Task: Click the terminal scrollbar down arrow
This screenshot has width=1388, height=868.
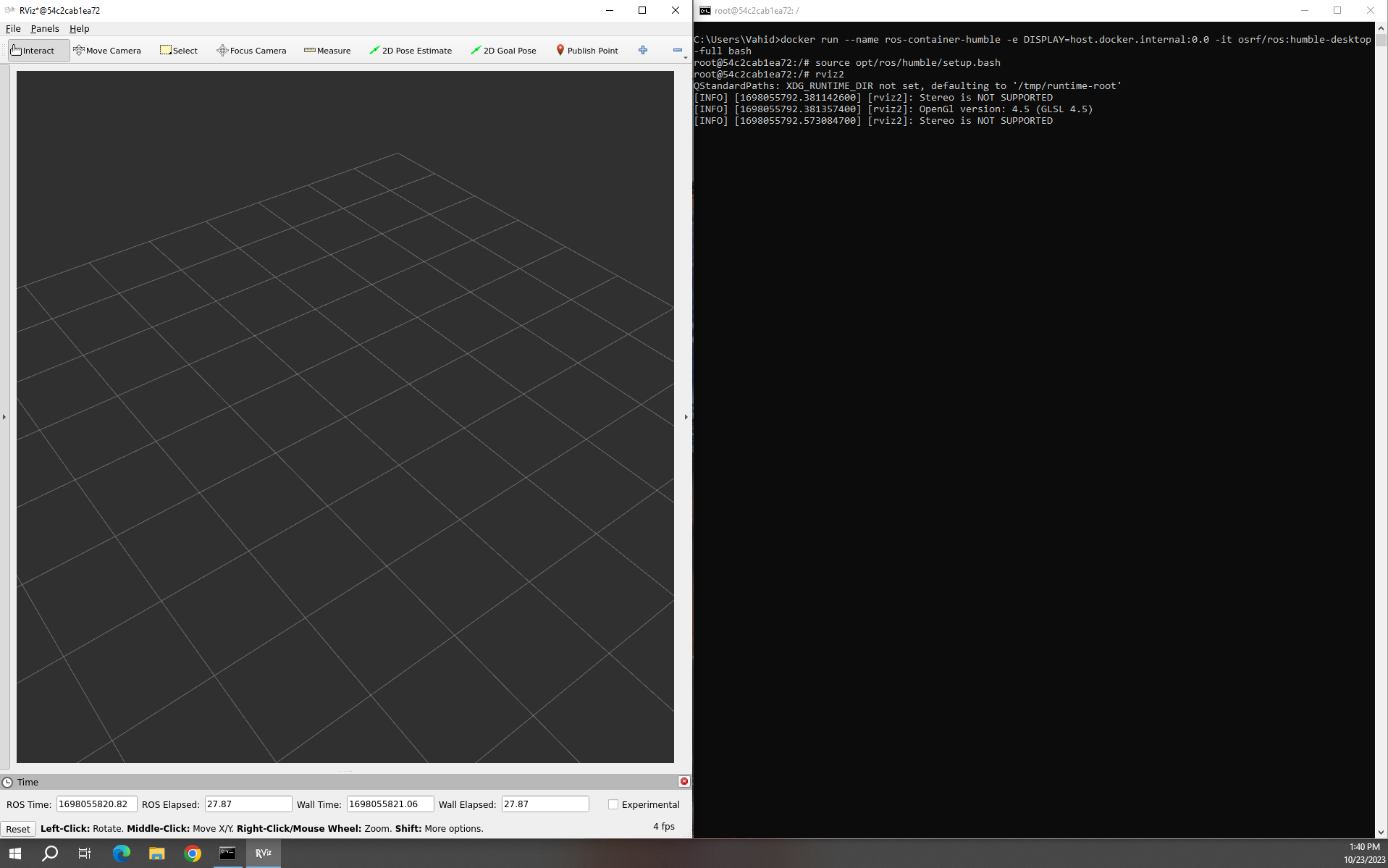Action: [x=1381, y=833]
